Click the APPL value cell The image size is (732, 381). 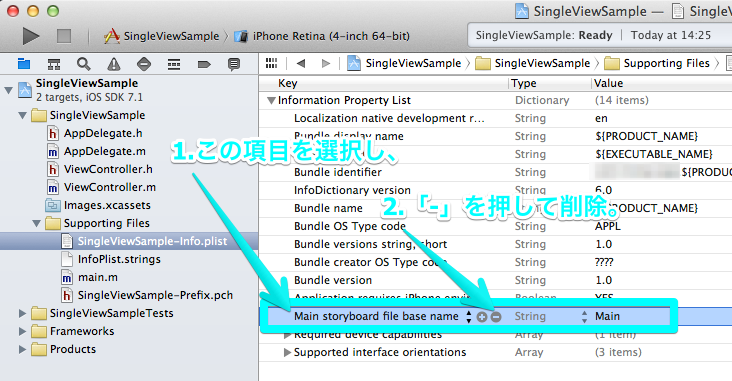pos(608,226)
